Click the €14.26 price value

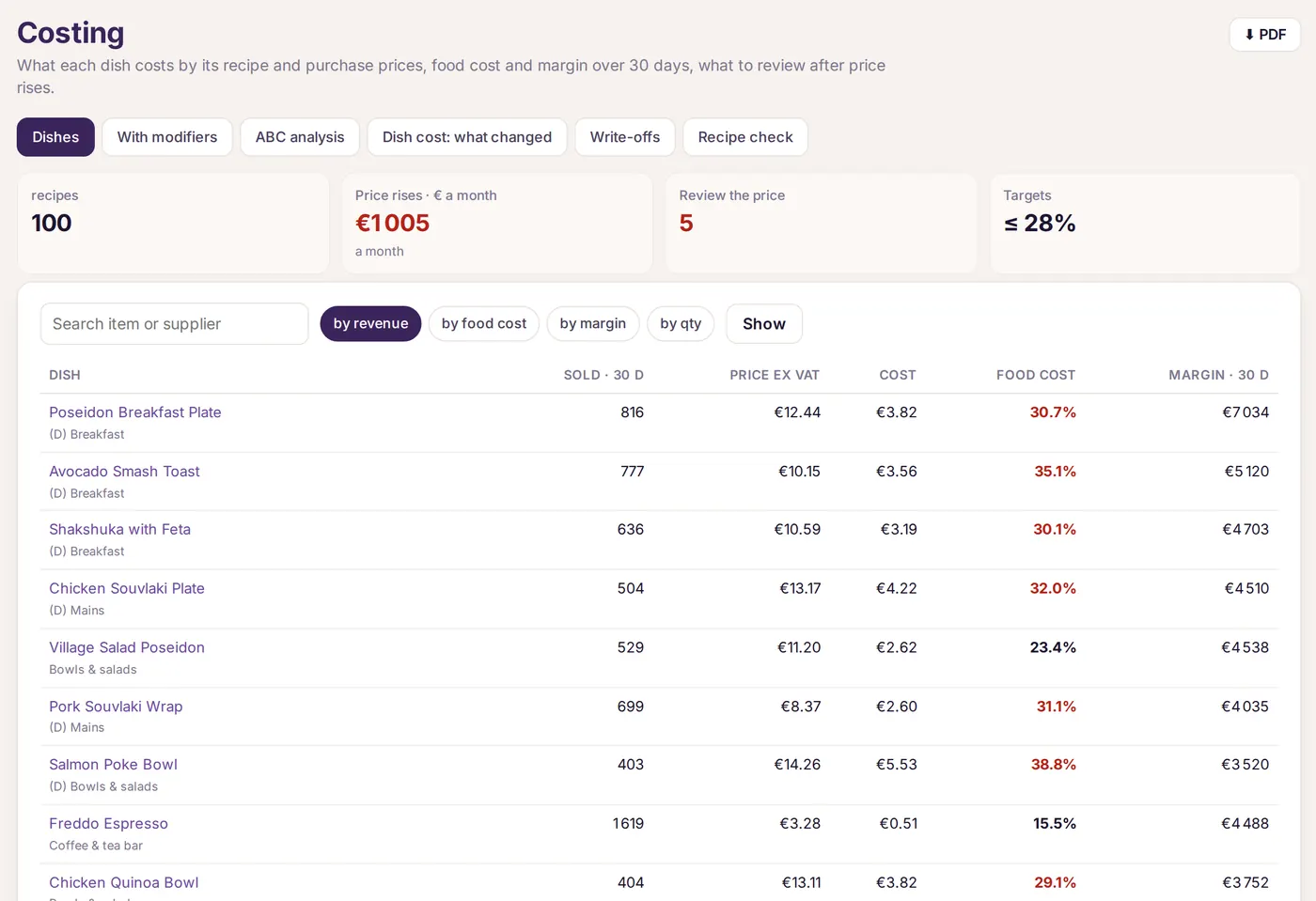click(797, 765)
